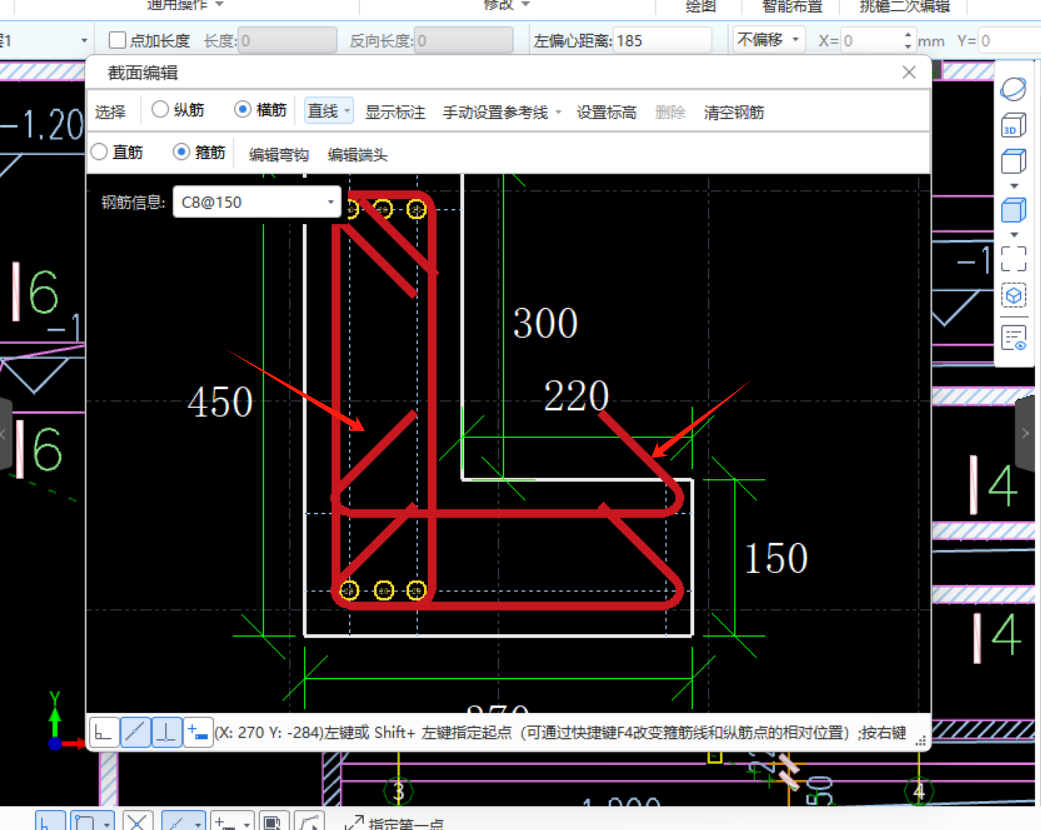Screen dimensions: 1041x830
Task: Click the dashed-box component isolate icon
Action: coord(1013,295)
